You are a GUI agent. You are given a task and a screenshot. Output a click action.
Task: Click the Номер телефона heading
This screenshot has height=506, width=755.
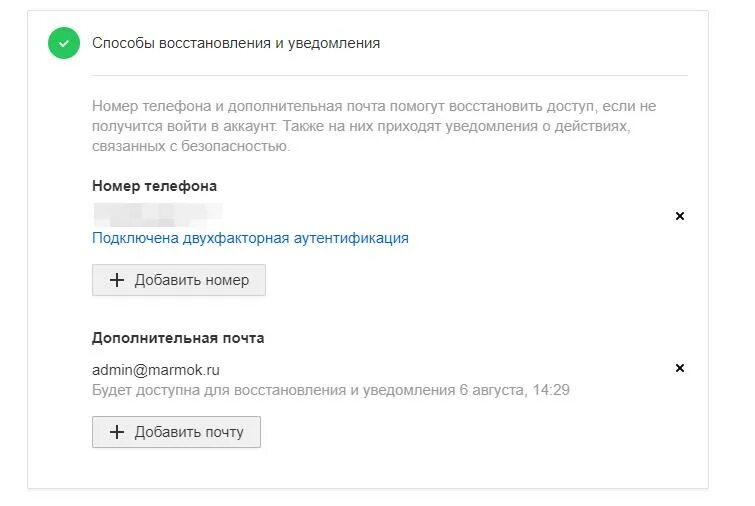tap(154, 186)
